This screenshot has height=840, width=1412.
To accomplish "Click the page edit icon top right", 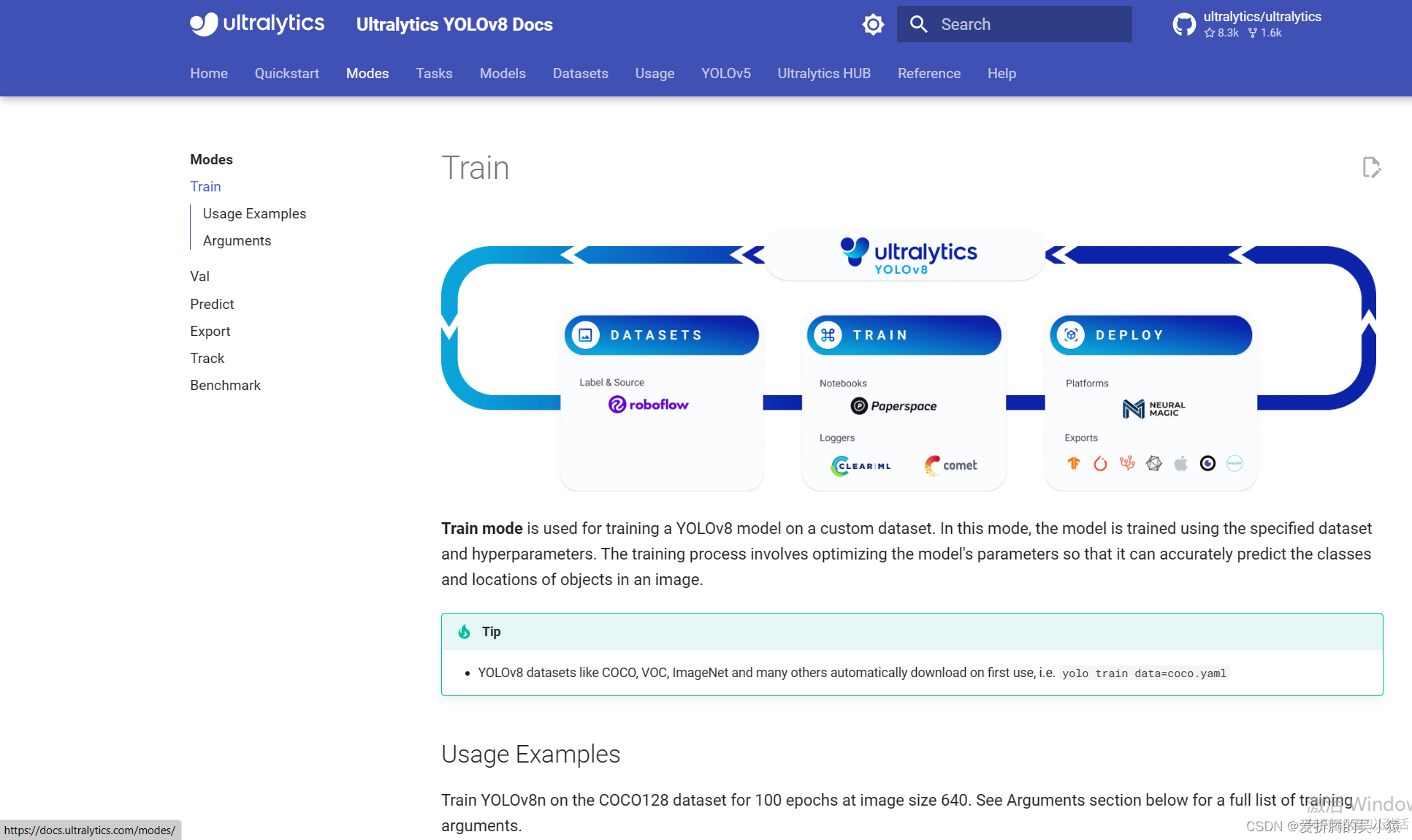I will pos(1372,168).
